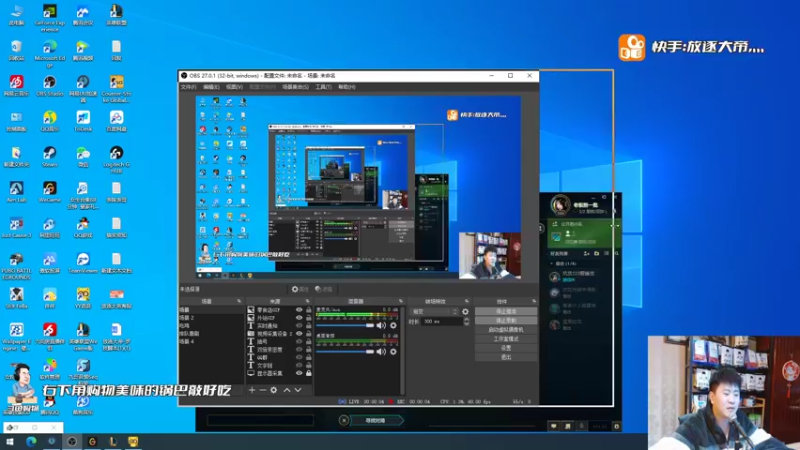
Task: Adjust microphone/Aux volume slider
Action: point(345,326)
